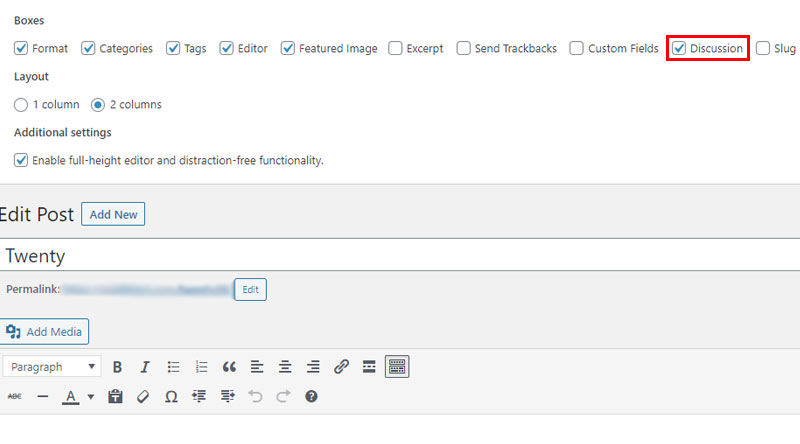This screenshot has height=444, width=800.
Task: Click the permalink Edit button
Action: (250, 289)
